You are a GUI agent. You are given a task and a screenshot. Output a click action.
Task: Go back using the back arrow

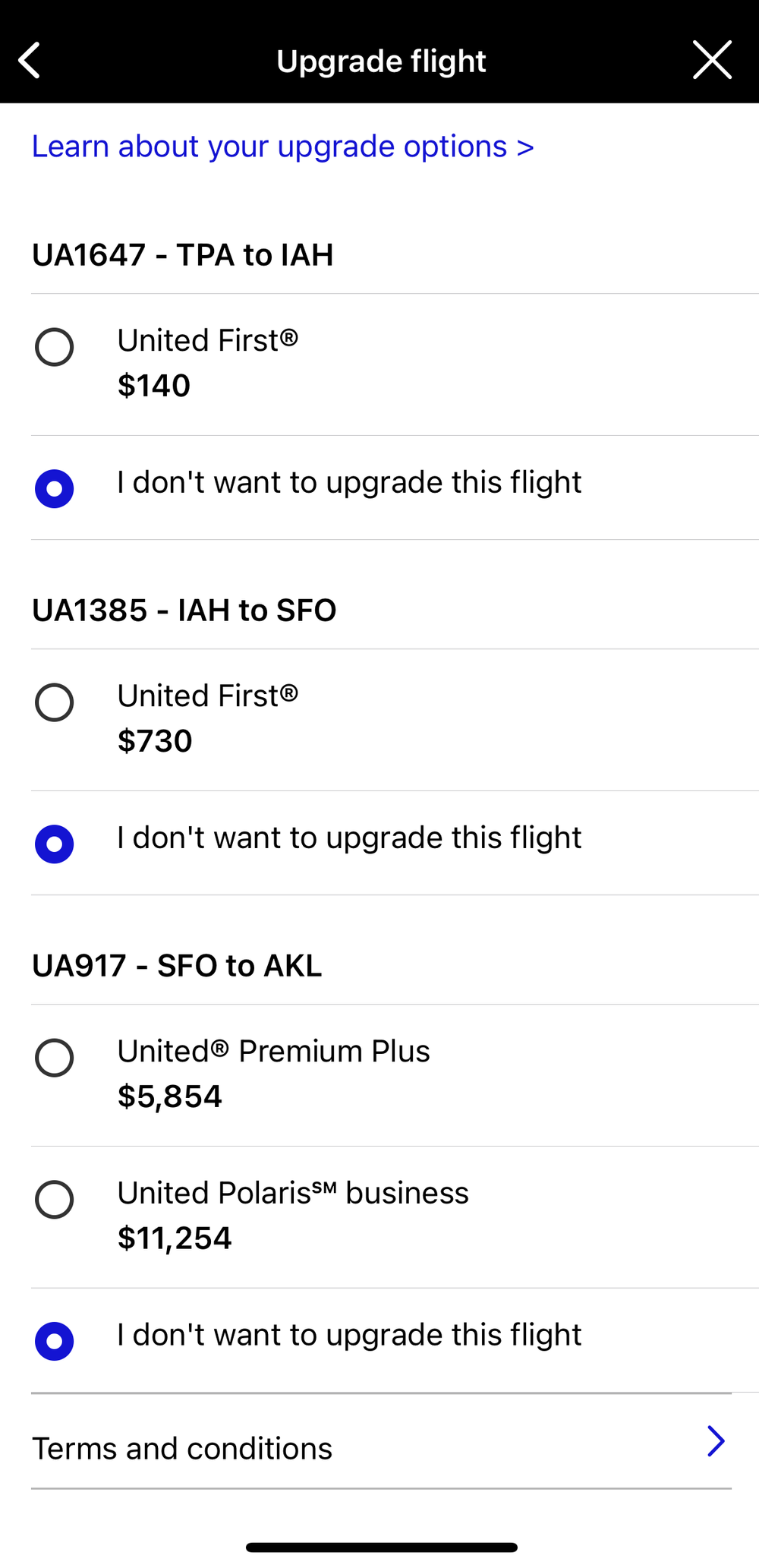(x=30, y=61)
